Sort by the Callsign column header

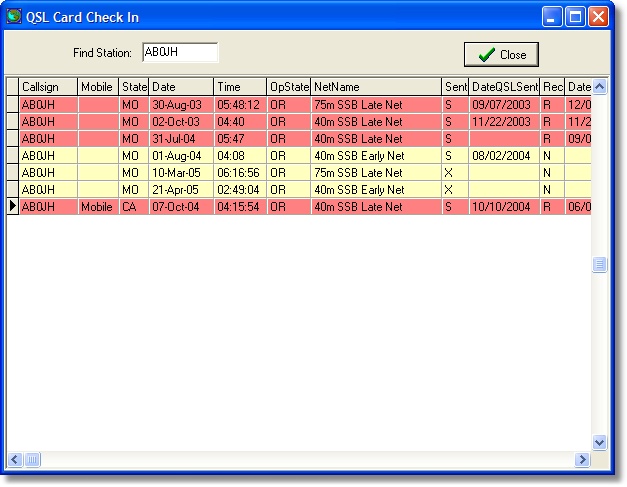coord(48,87)
